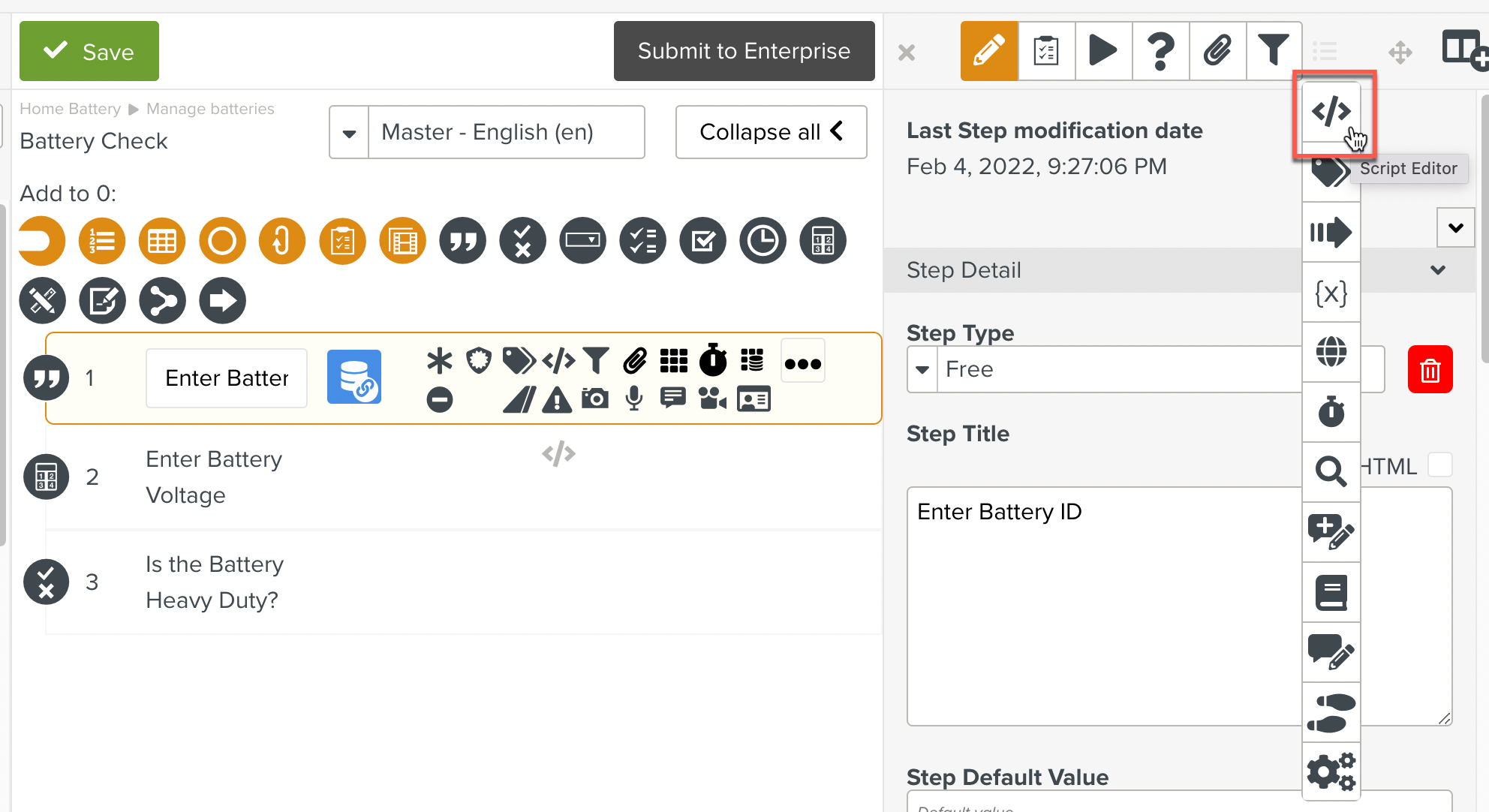Open the variables {x} icon

[1331, 292]
